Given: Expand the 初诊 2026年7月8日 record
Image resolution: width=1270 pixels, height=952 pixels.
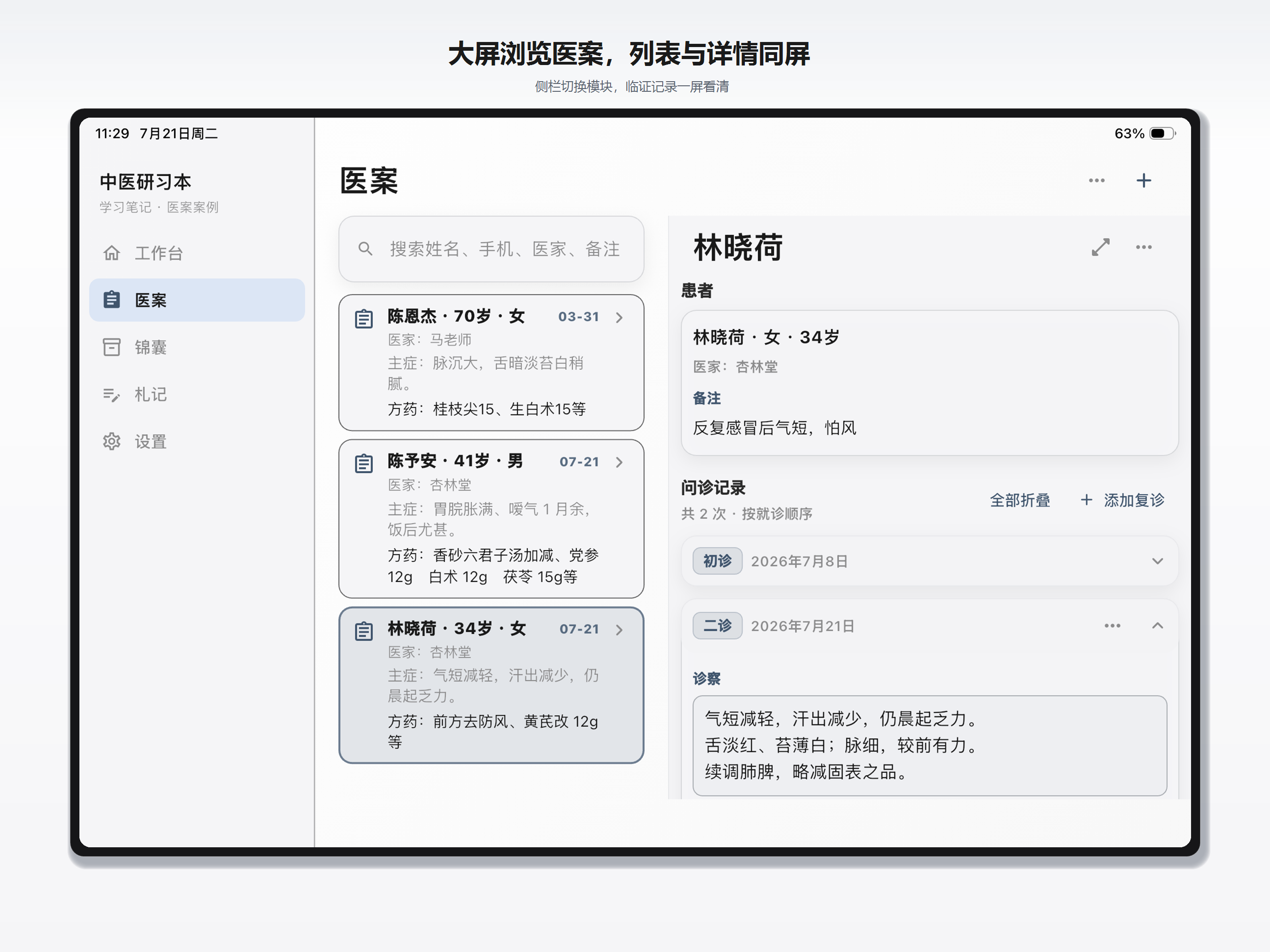Looking at the screenshot, I should (929, 561).
